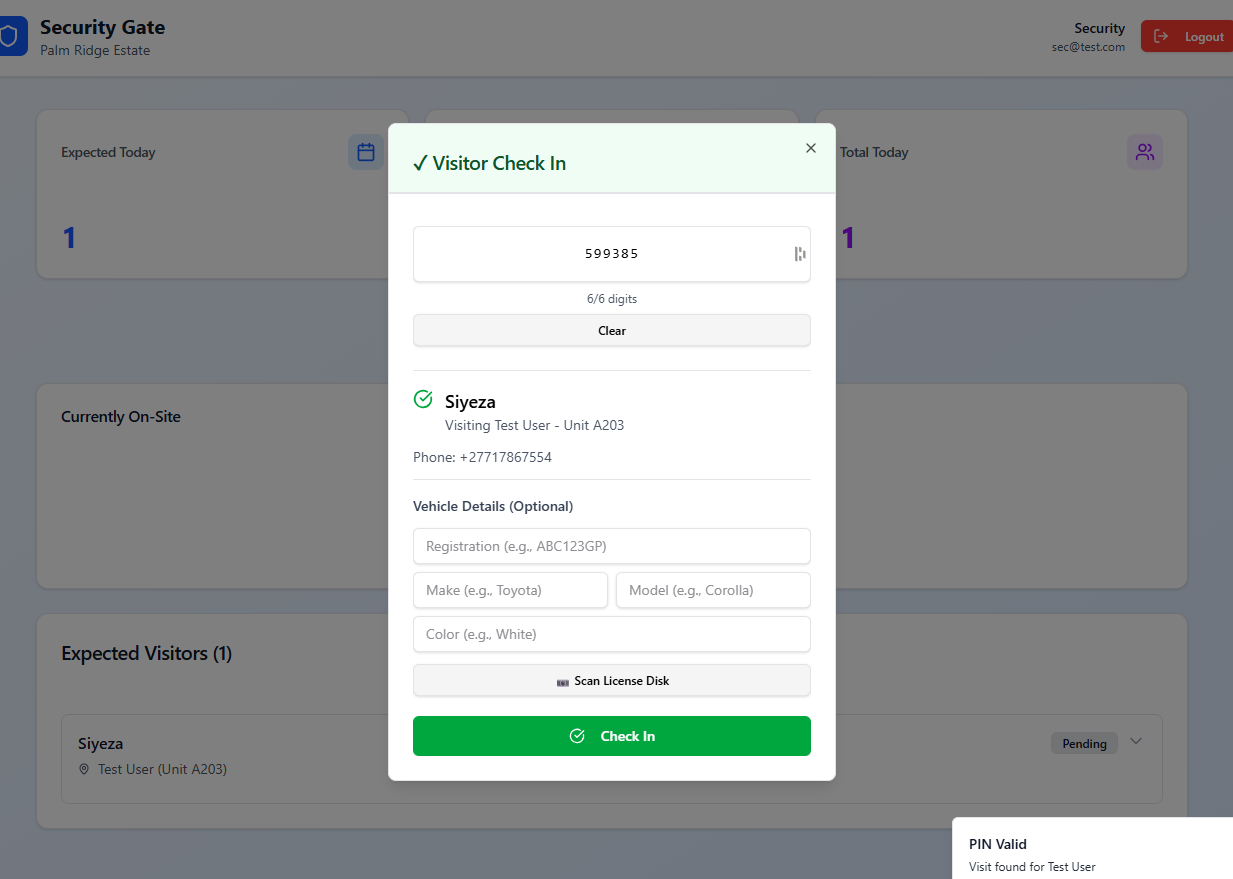Click the vehicle Make input field
The width and height of the screenshot is (1233, 879).
tap(510, 590)
